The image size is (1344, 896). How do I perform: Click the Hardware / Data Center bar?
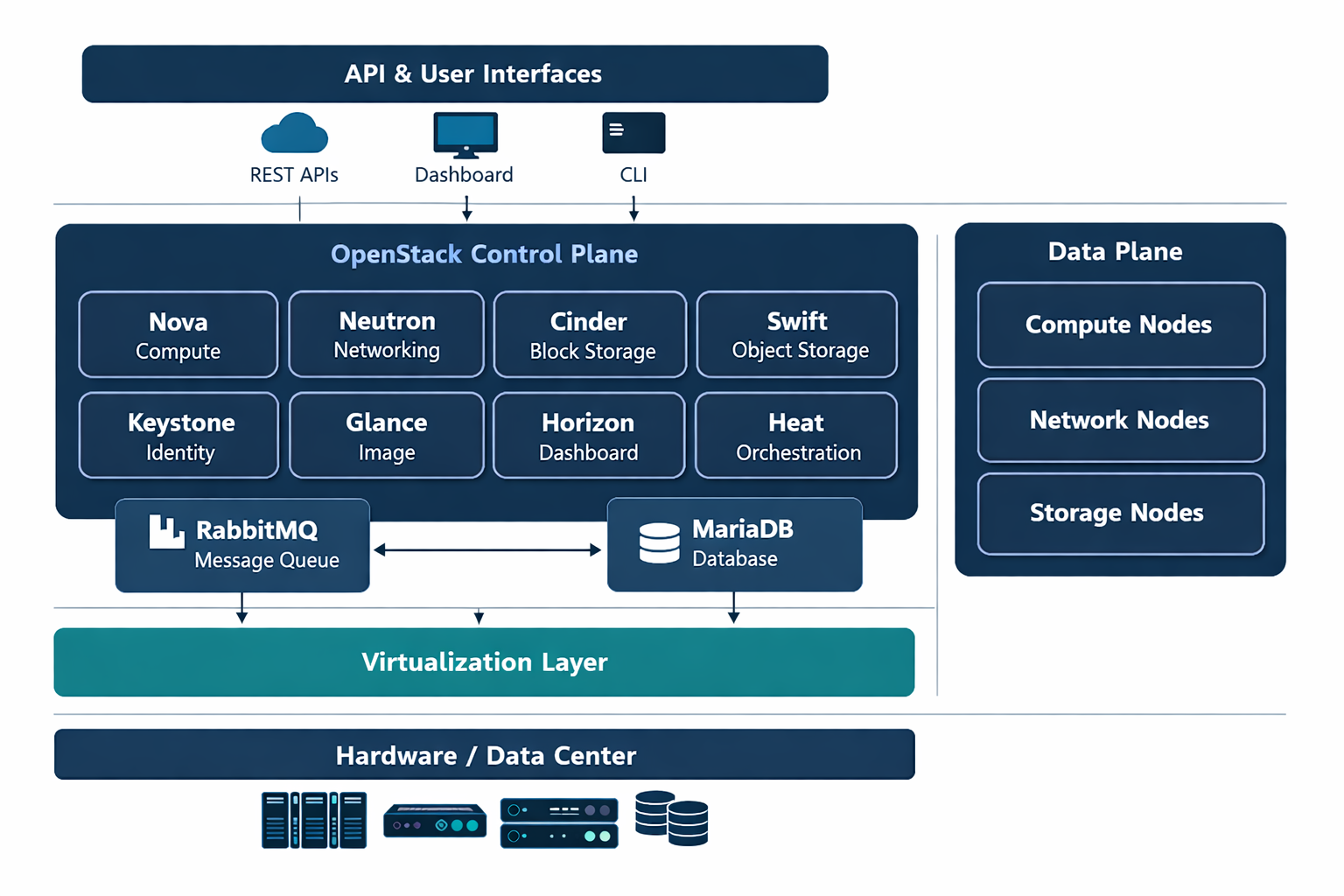[485, 754]
